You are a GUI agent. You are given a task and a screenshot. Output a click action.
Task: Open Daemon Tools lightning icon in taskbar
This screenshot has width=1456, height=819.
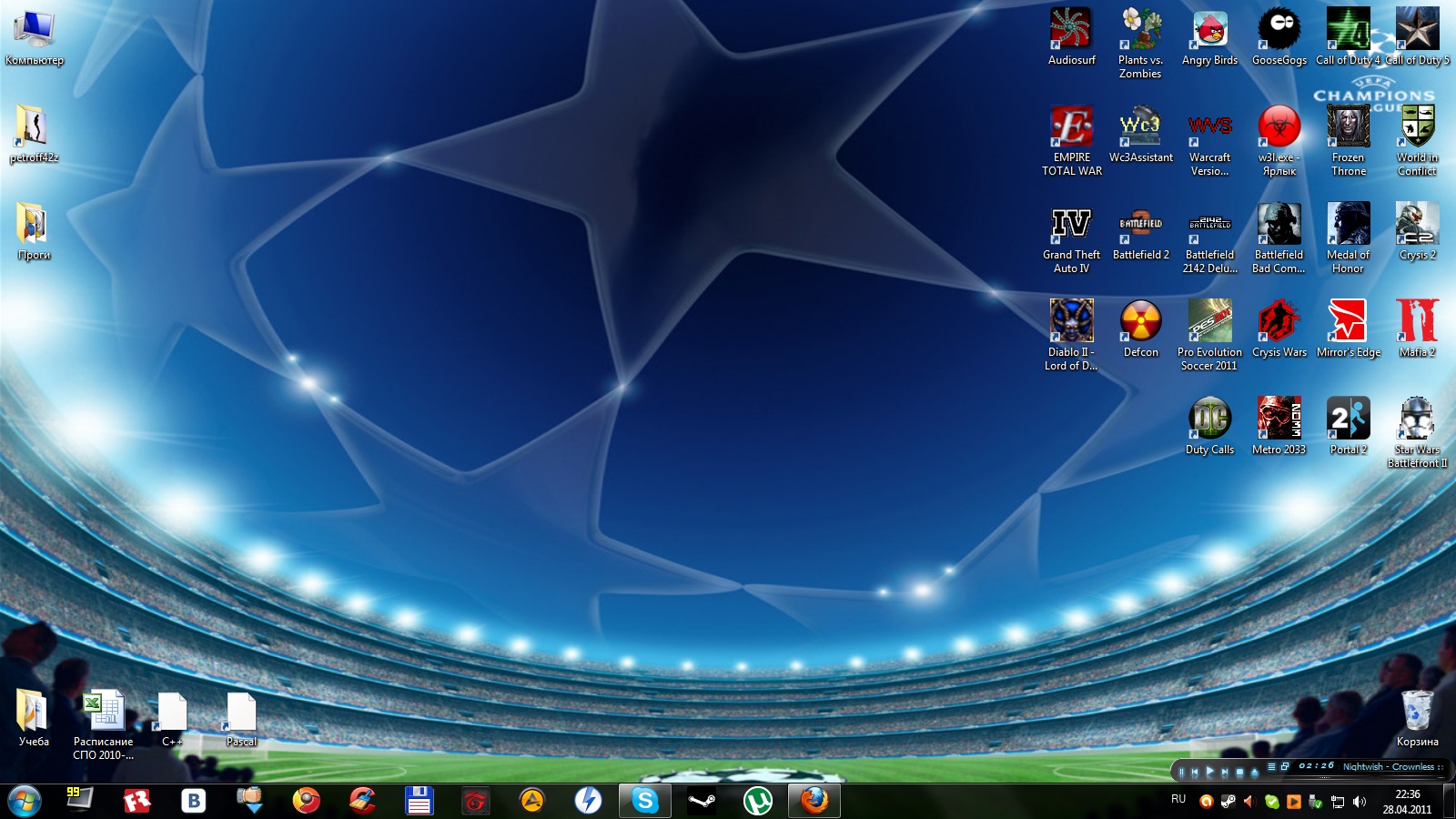(x=588, y=801)
